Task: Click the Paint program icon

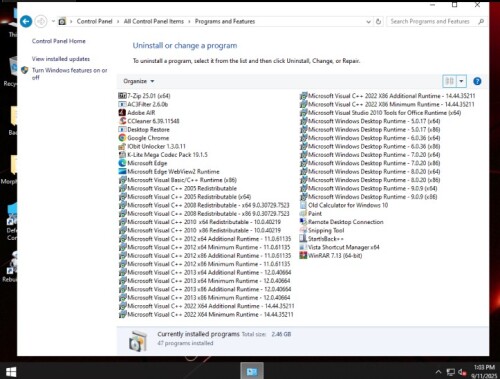Action: 303,214
